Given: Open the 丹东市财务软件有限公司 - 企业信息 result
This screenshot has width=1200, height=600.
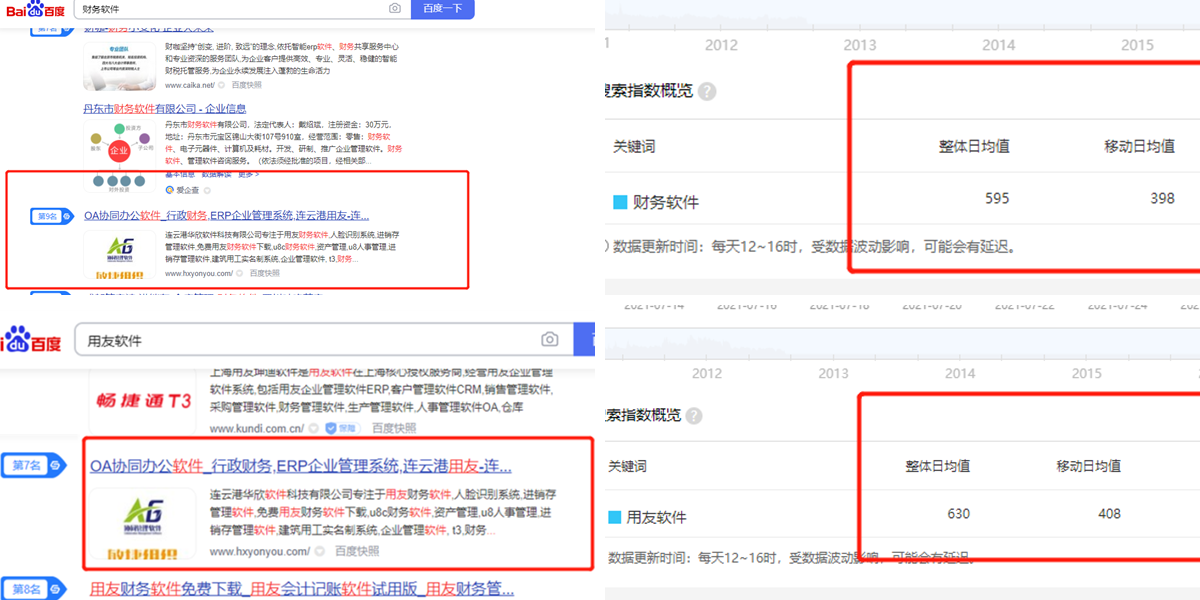Looking at the screenshot, I should point(165,108).
